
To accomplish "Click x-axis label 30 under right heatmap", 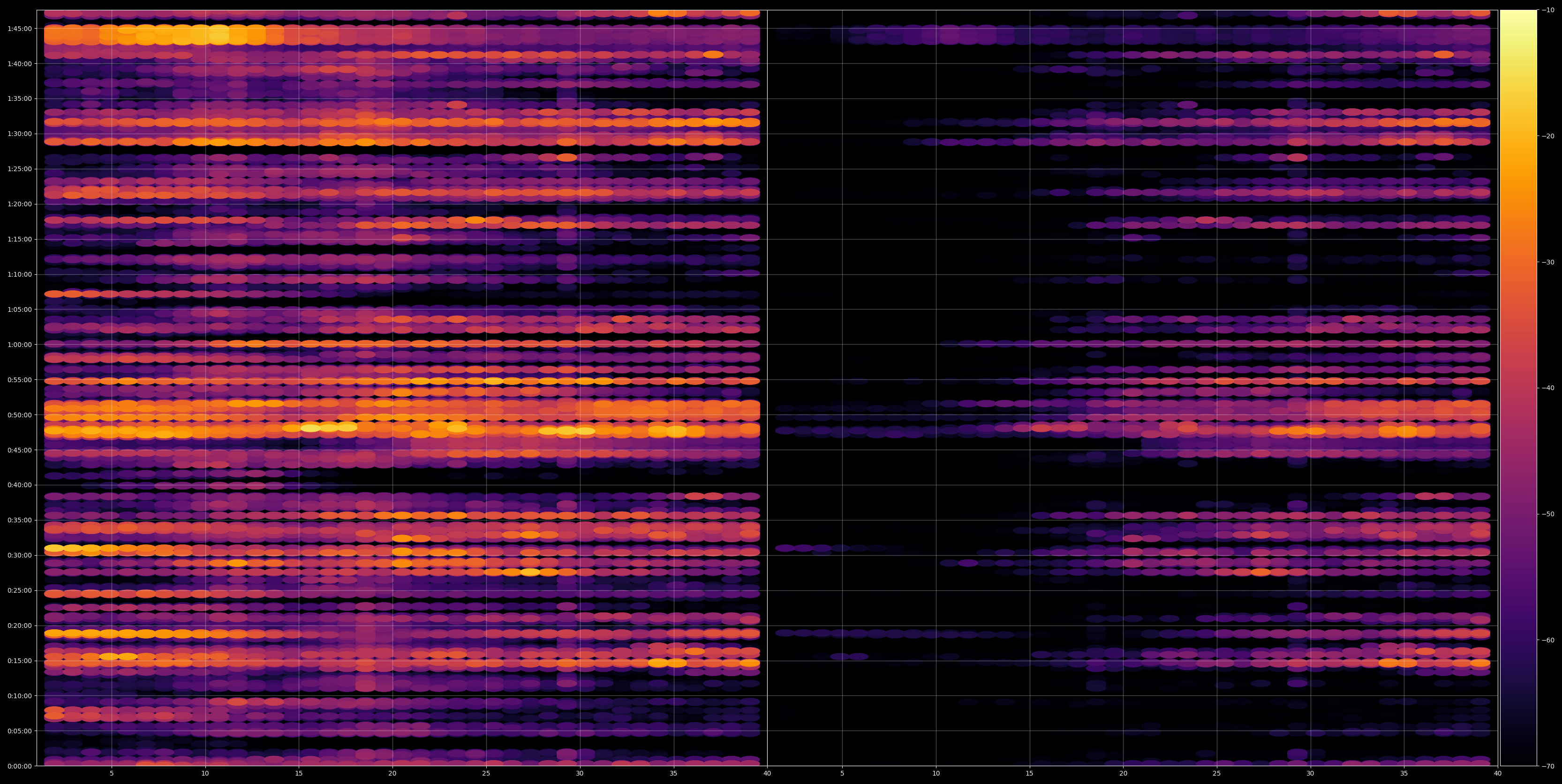I will pos(1310,773).
